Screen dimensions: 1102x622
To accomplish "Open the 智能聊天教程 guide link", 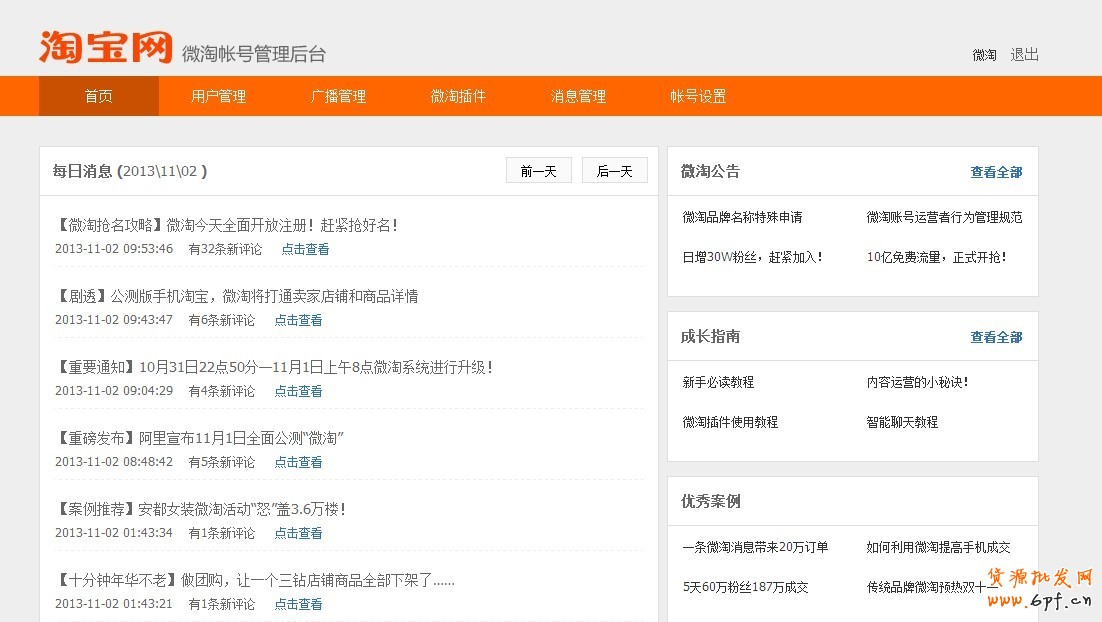I will pyautogui.click(x=902, y=422).
